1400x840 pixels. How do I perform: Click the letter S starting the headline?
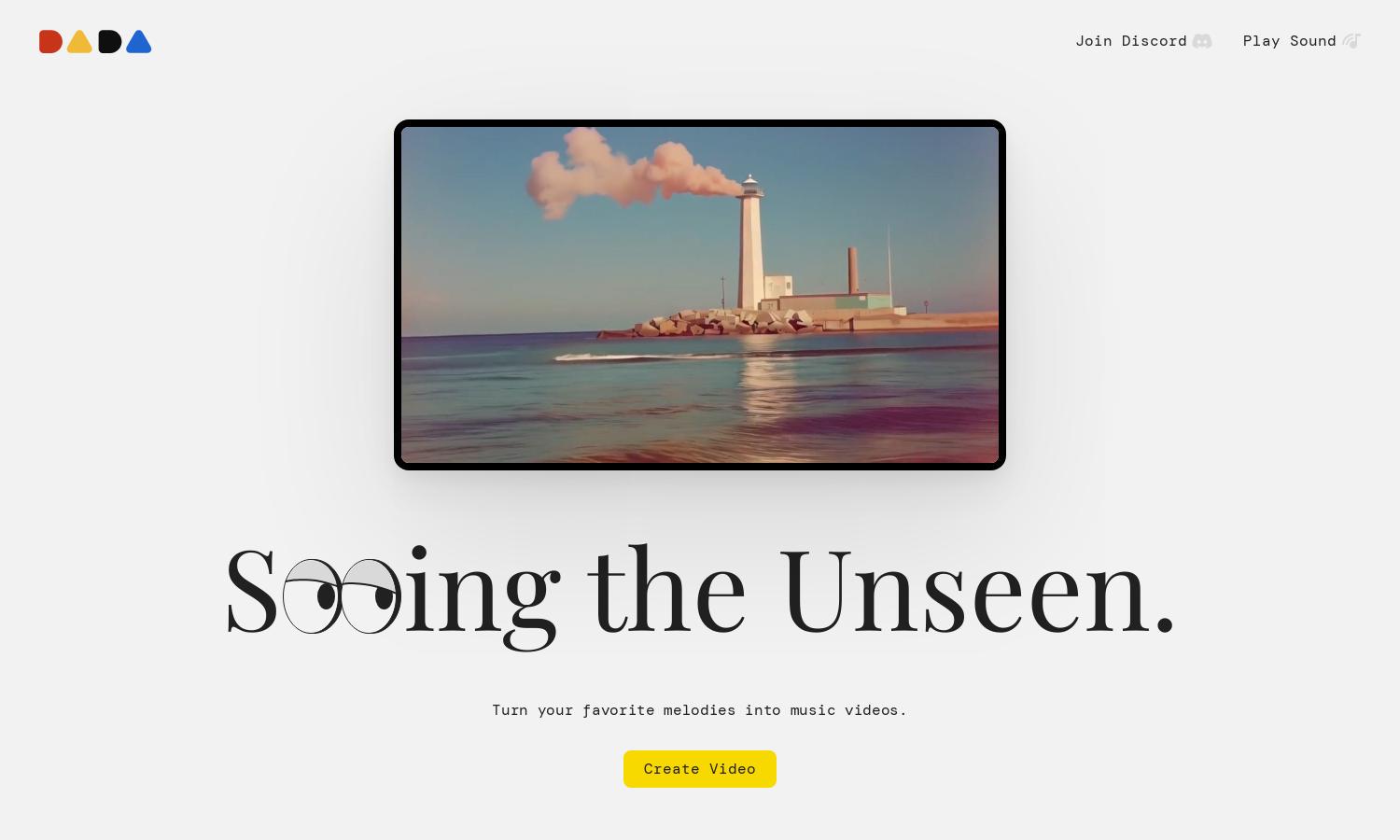click(252, 592)
